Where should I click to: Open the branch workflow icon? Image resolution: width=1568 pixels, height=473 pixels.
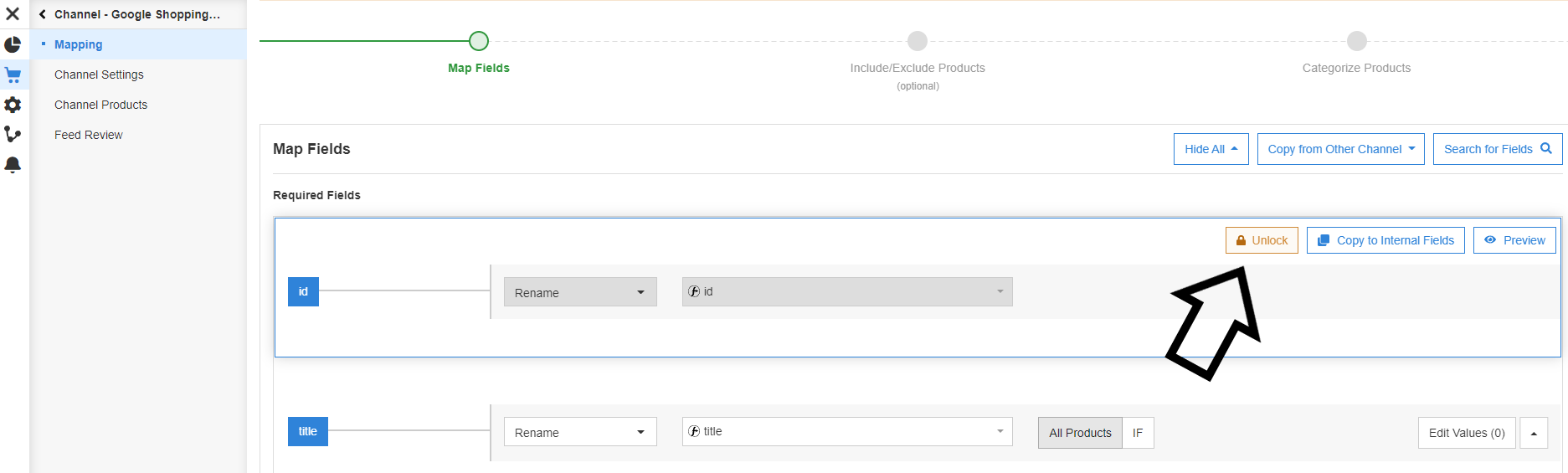13,134
